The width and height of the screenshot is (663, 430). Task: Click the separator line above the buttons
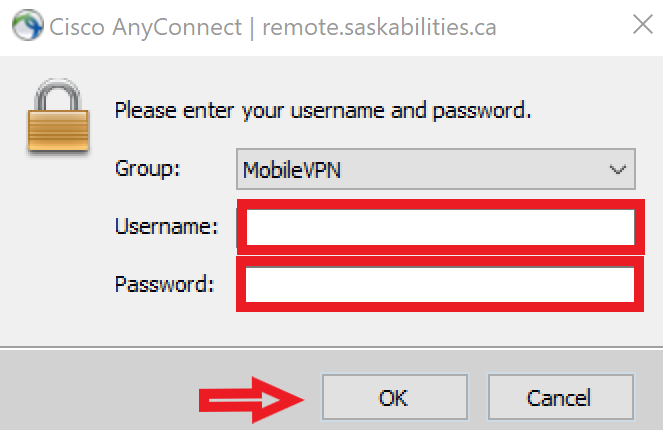coord(332,348)
